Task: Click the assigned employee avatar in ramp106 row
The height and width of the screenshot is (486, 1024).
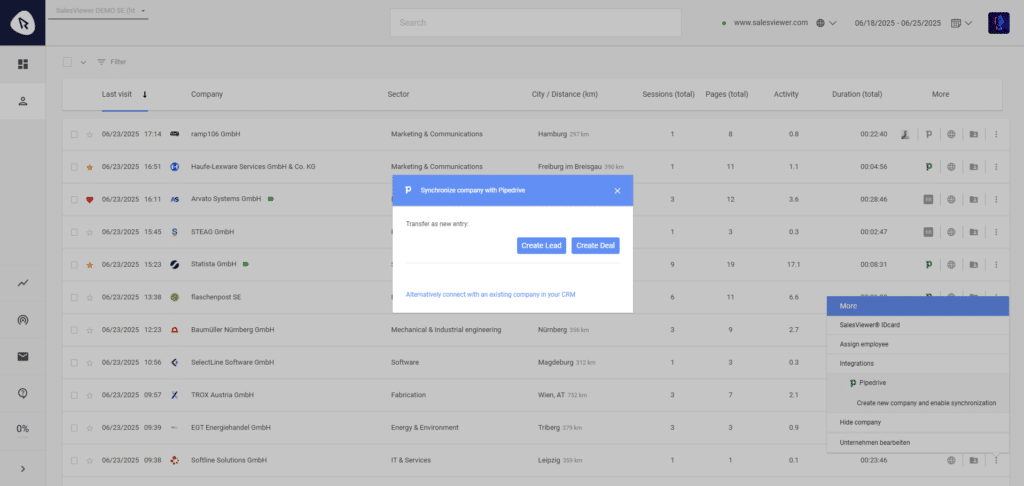Action: click(905, 134)
